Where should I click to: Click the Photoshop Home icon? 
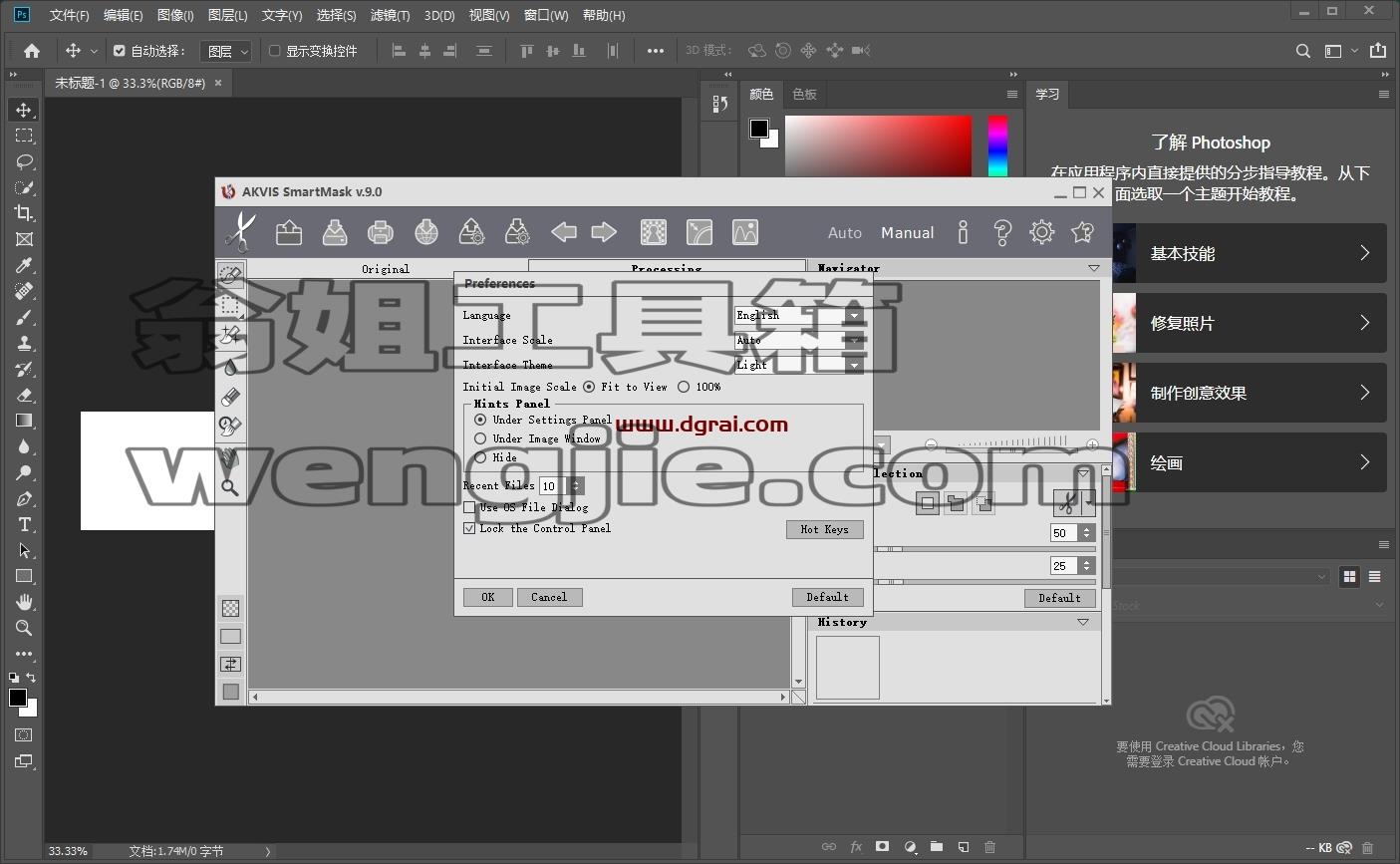point(32,51)
